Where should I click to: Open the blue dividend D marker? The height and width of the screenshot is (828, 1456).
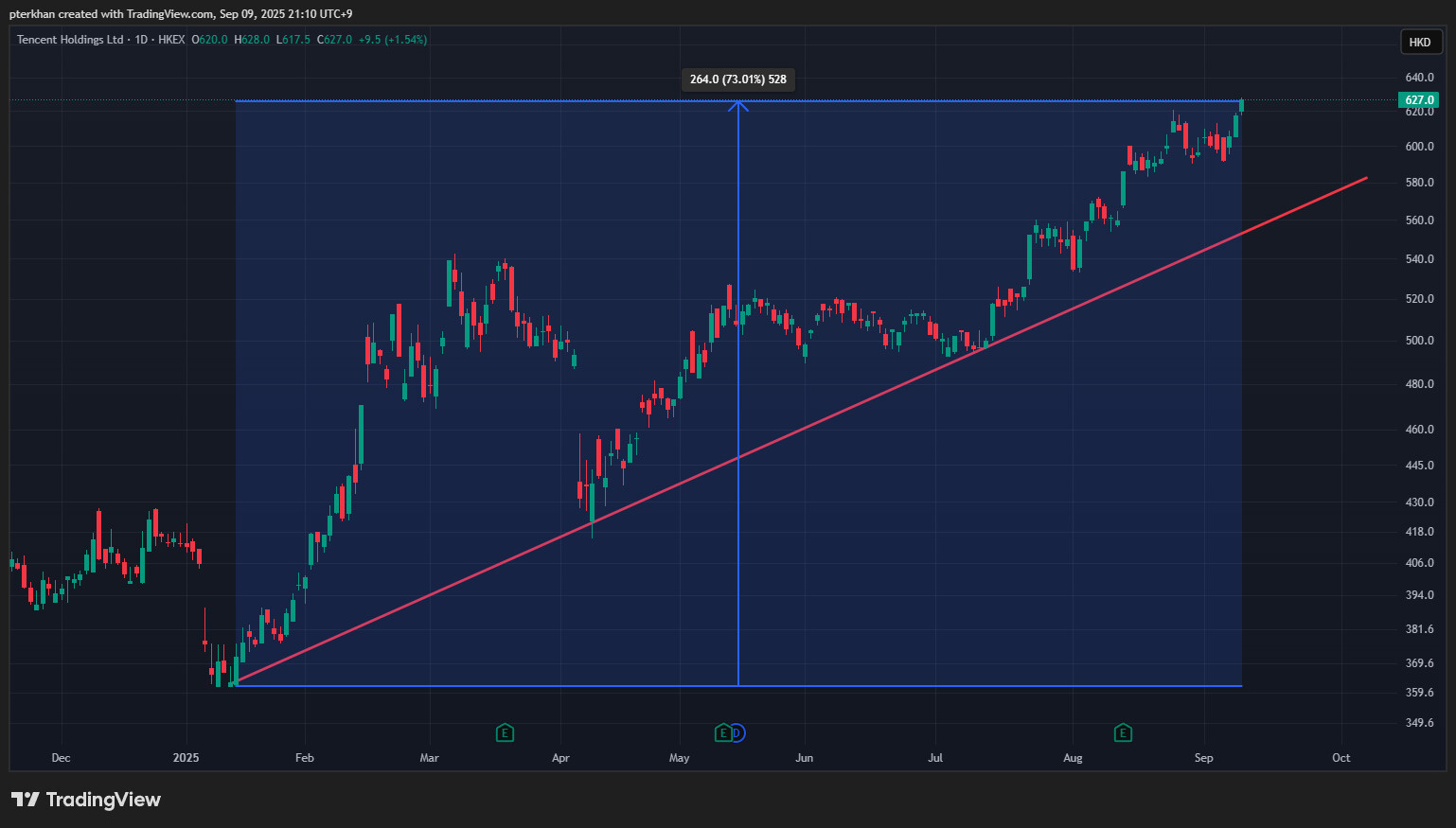pyautogui.click(x=737, y=732)
